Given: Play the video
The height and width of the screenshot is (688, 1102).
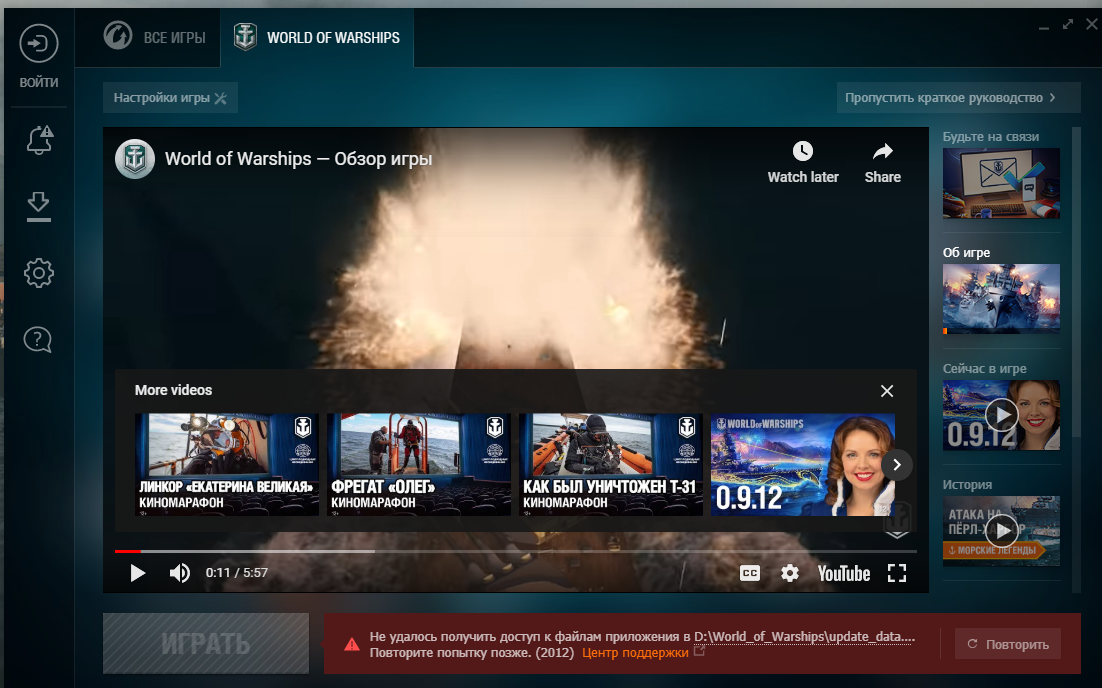Looking at the screenshot, I should click(138, 573).
